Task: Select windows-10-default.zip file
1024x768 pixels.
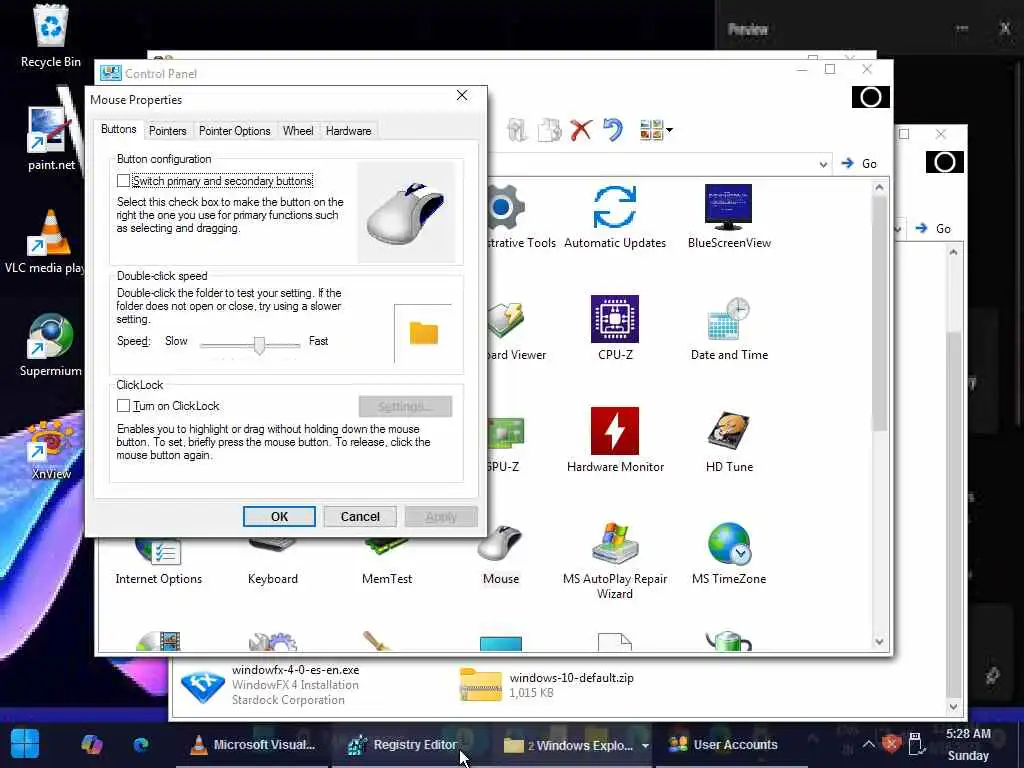Action: click(x=547, y=684)
